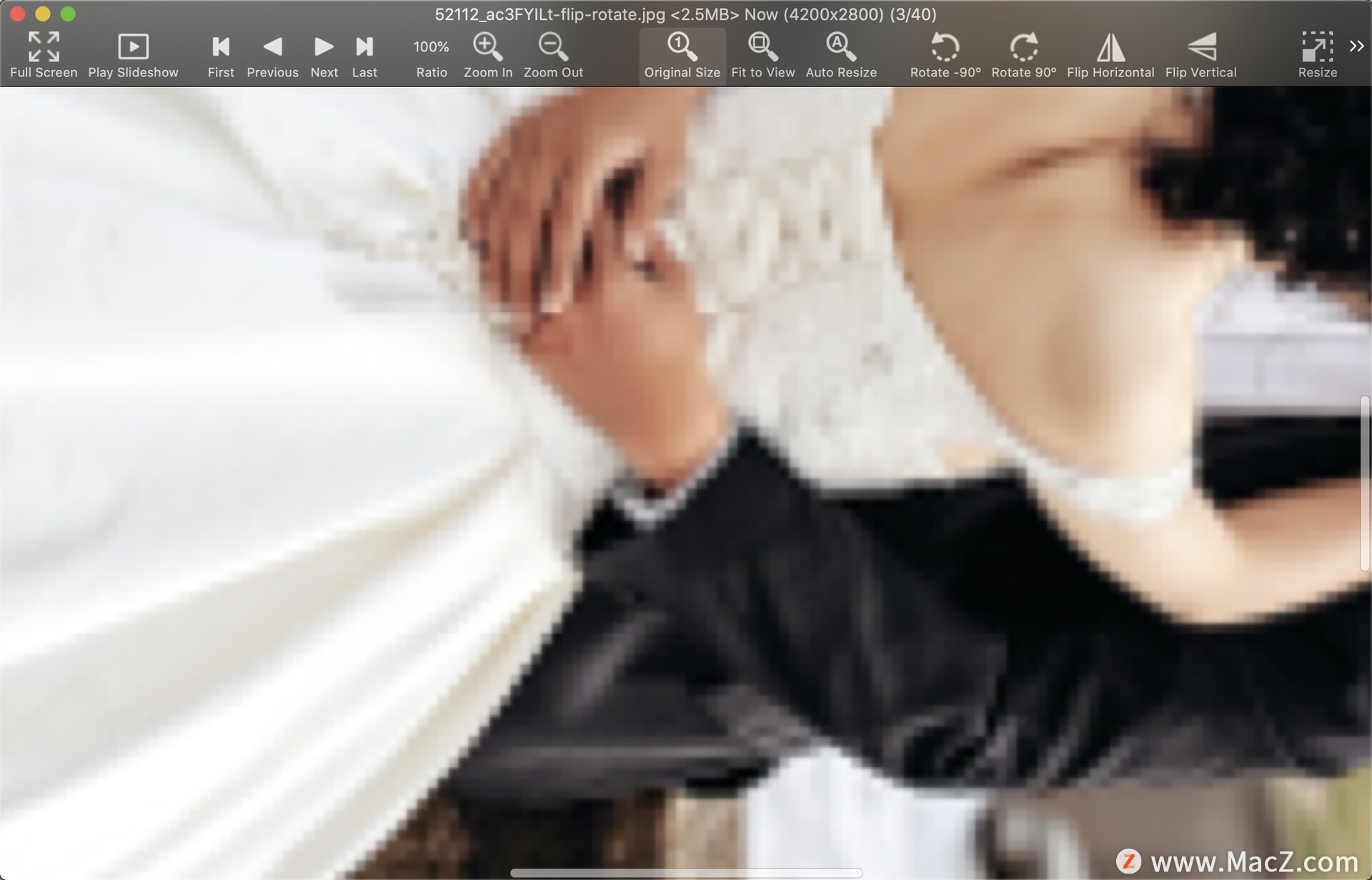Click Original Size button
Screen dimensions: 1372x880
pos(682,54)
